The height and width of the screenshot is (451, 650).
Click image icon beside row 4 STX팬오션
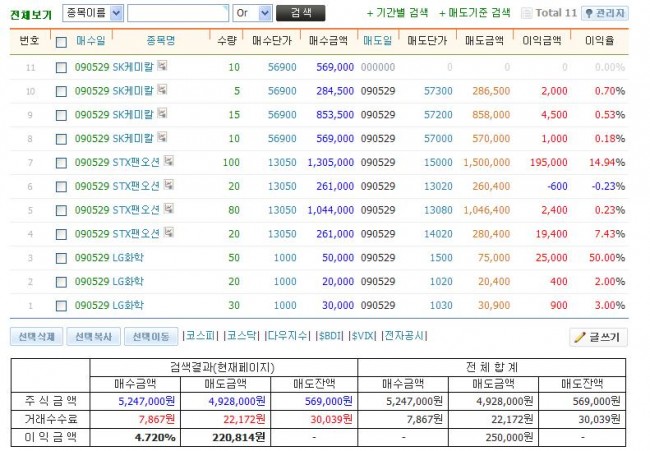[169, 232]
